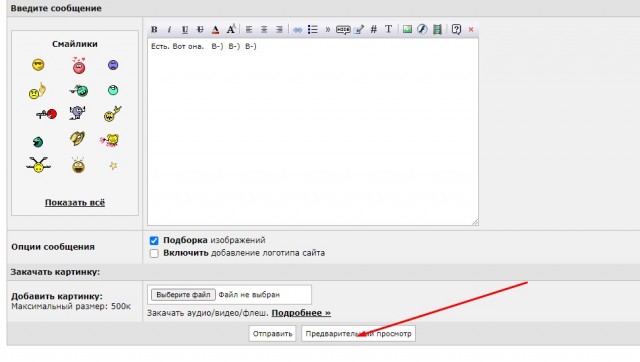
Task: Insert the green pacman smiley
Action: pyautogui.click(x=38, y=142)
